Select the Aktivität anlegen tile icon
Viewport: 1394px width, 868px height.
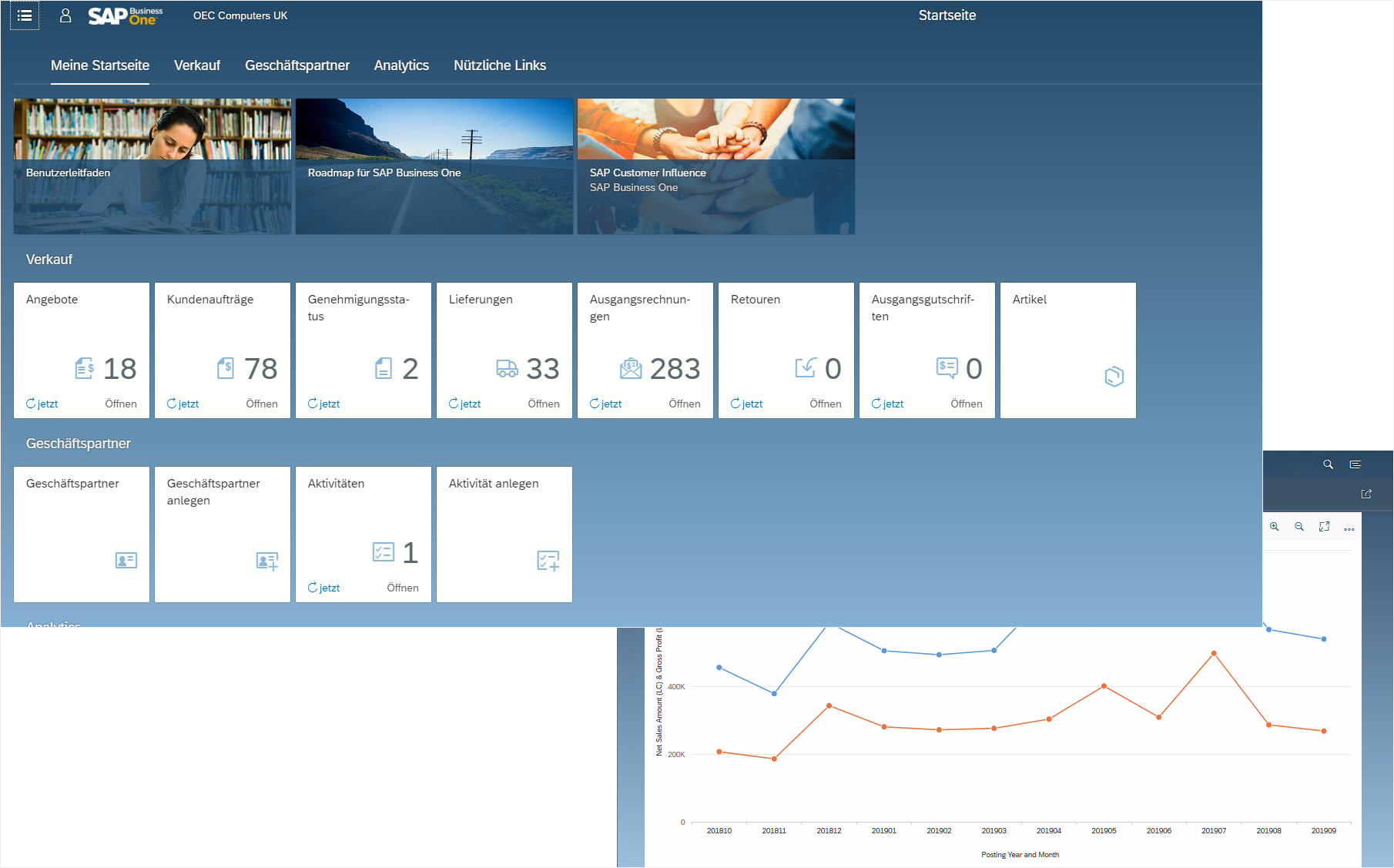click(548, 560)
